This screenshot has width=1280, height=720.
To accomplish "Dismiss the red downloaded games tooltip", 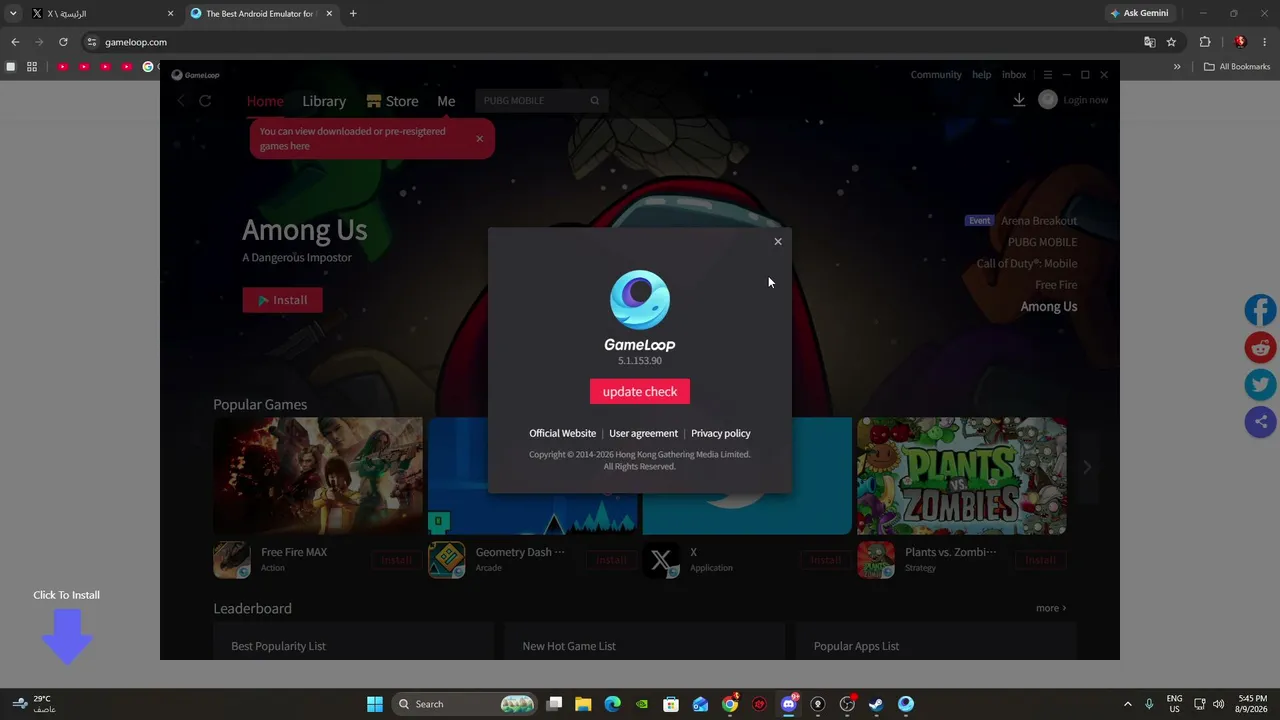I will tap(479, 139).
